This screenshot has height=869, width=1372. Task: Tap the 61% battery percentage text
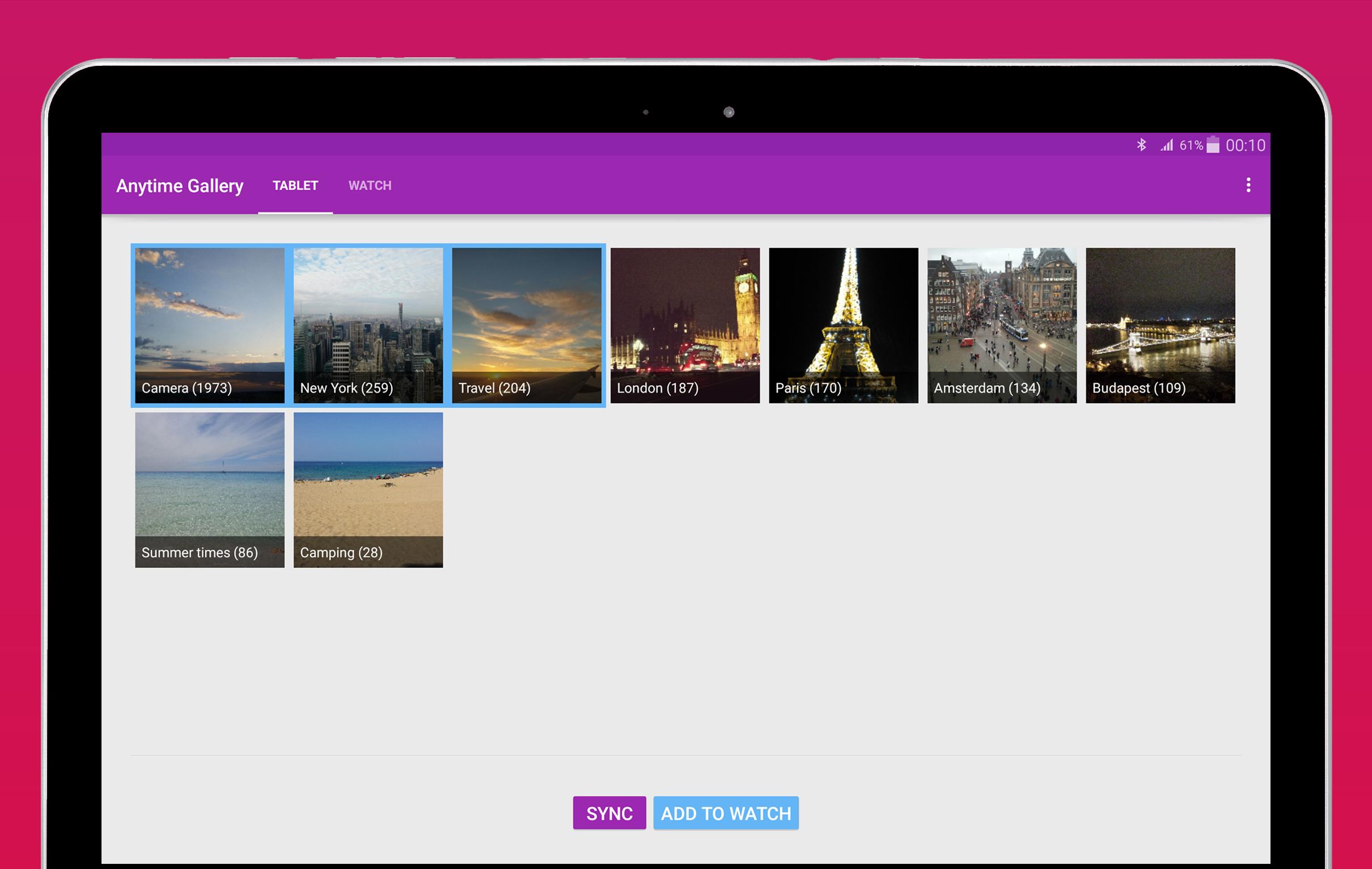(x=1191, y=145)
